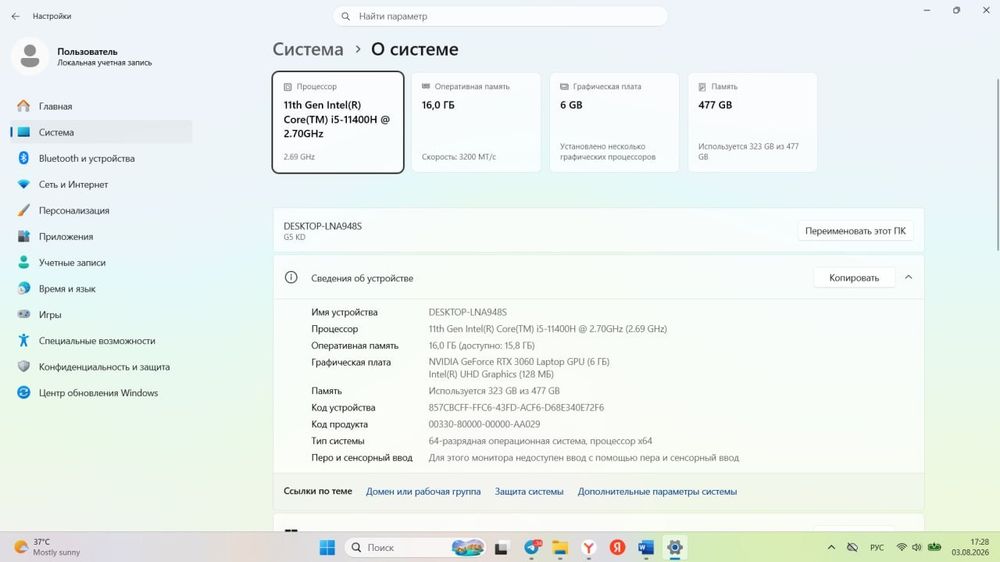The image size is (1000, 562).
Task: Open Домен или рабочая группа link
Action: click(423, 492)
